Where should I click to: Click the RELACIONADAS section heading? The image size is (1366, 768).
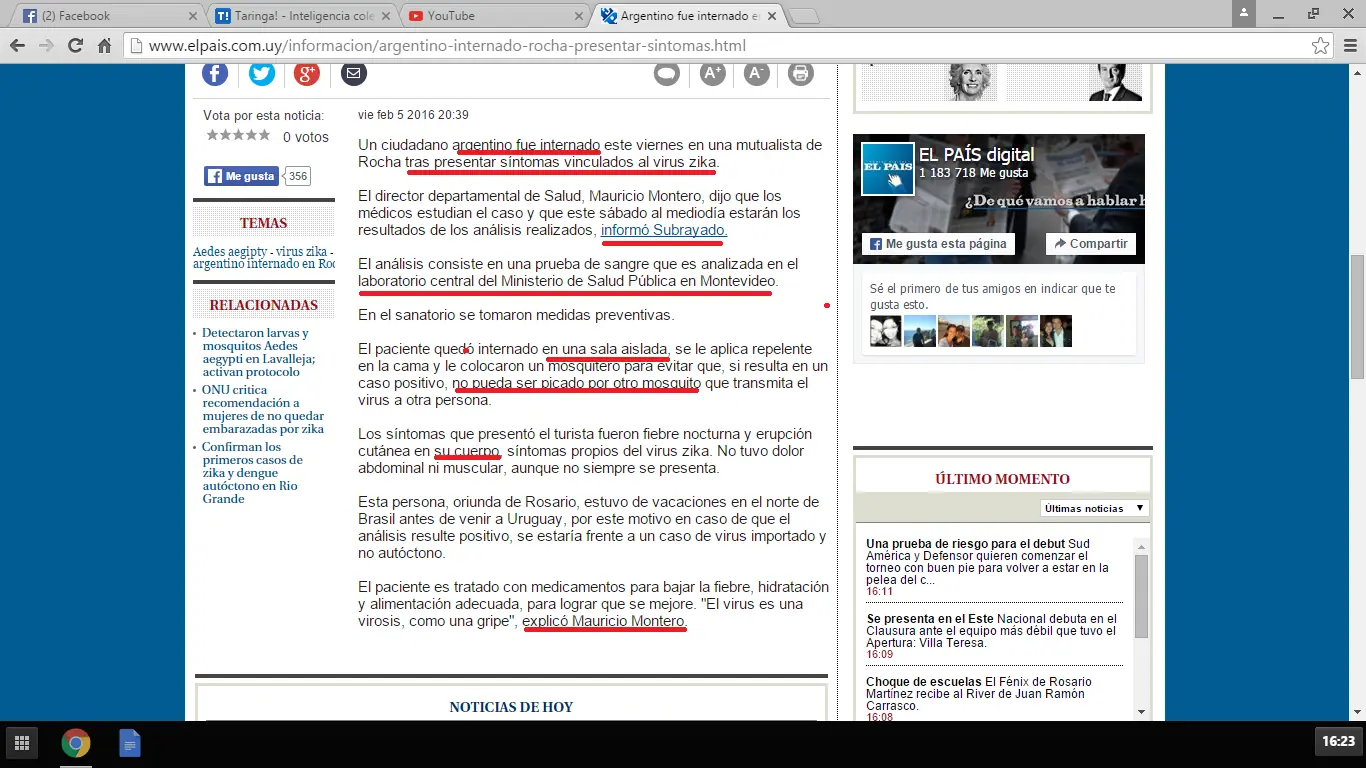coord(263,305)
